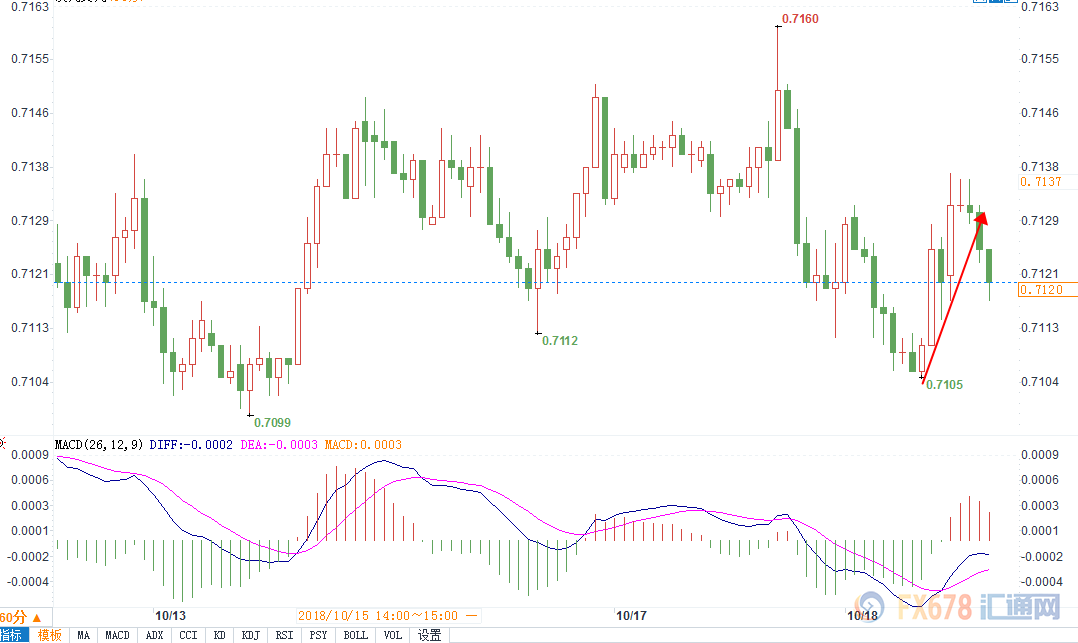Click the 0.7099 low price marker
Viewport: 1078px width, 643px height.
tap(272, 422)
